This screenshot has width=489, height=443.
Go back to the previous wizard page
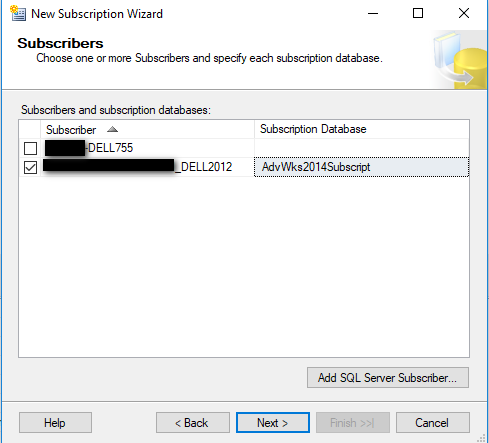pos(193,423)
